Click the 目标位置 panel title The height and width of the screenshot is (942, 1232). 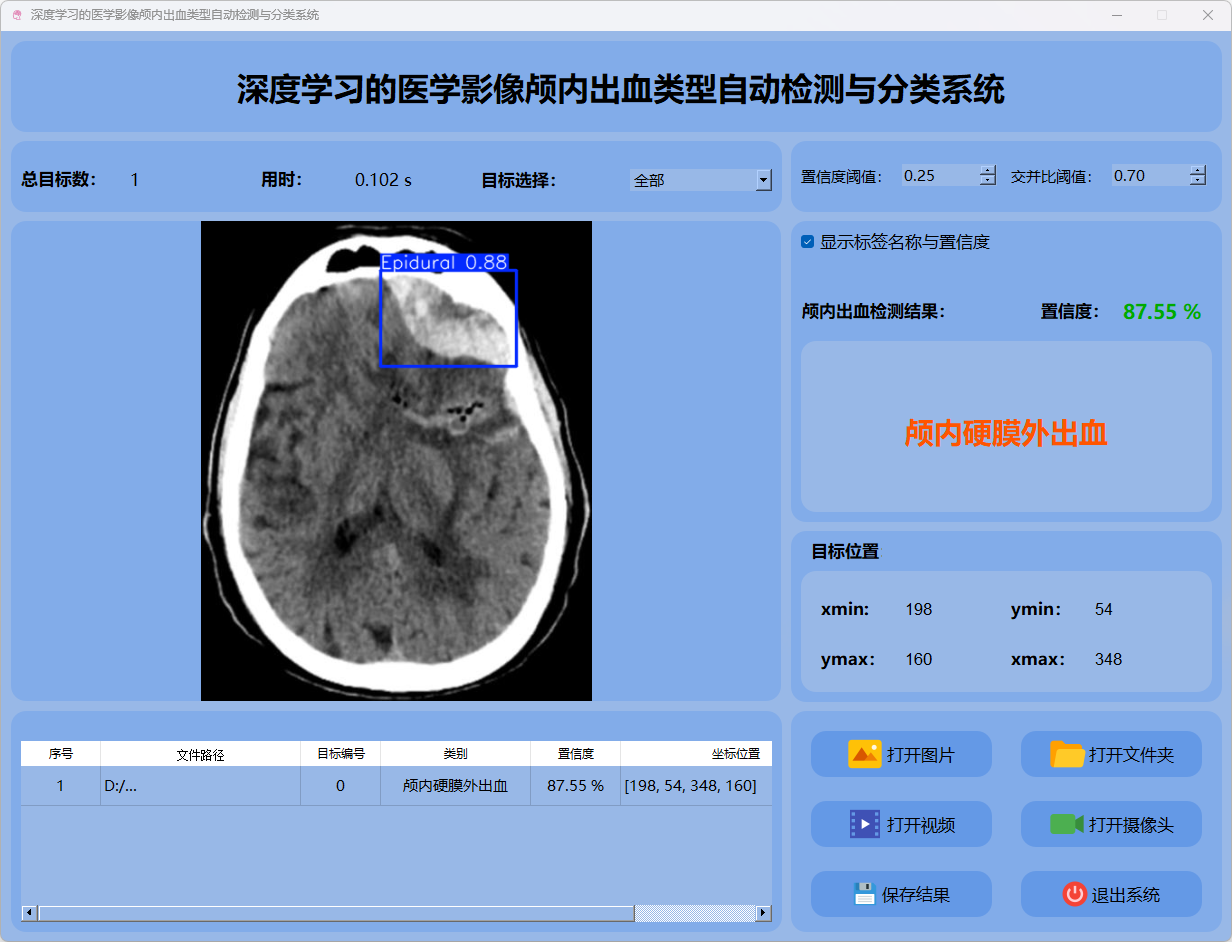pyautogui.click(x=845, y=551)
